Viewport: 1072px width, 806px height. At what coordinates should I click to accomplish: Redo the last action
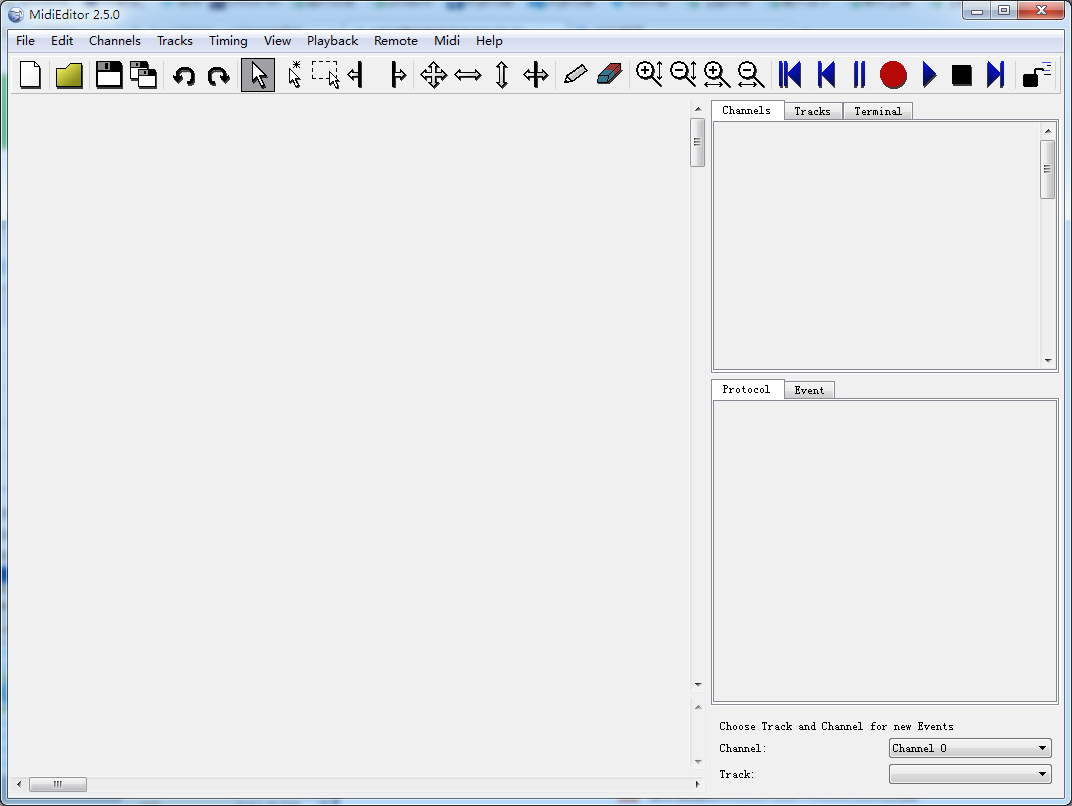218,75
